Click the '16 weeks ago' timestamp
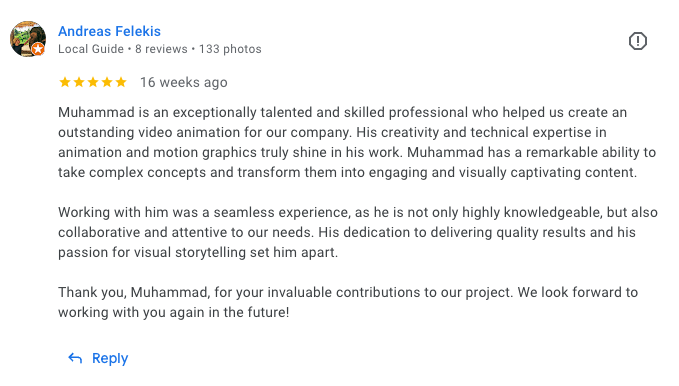679x386 pixels. tap(184, 82)
